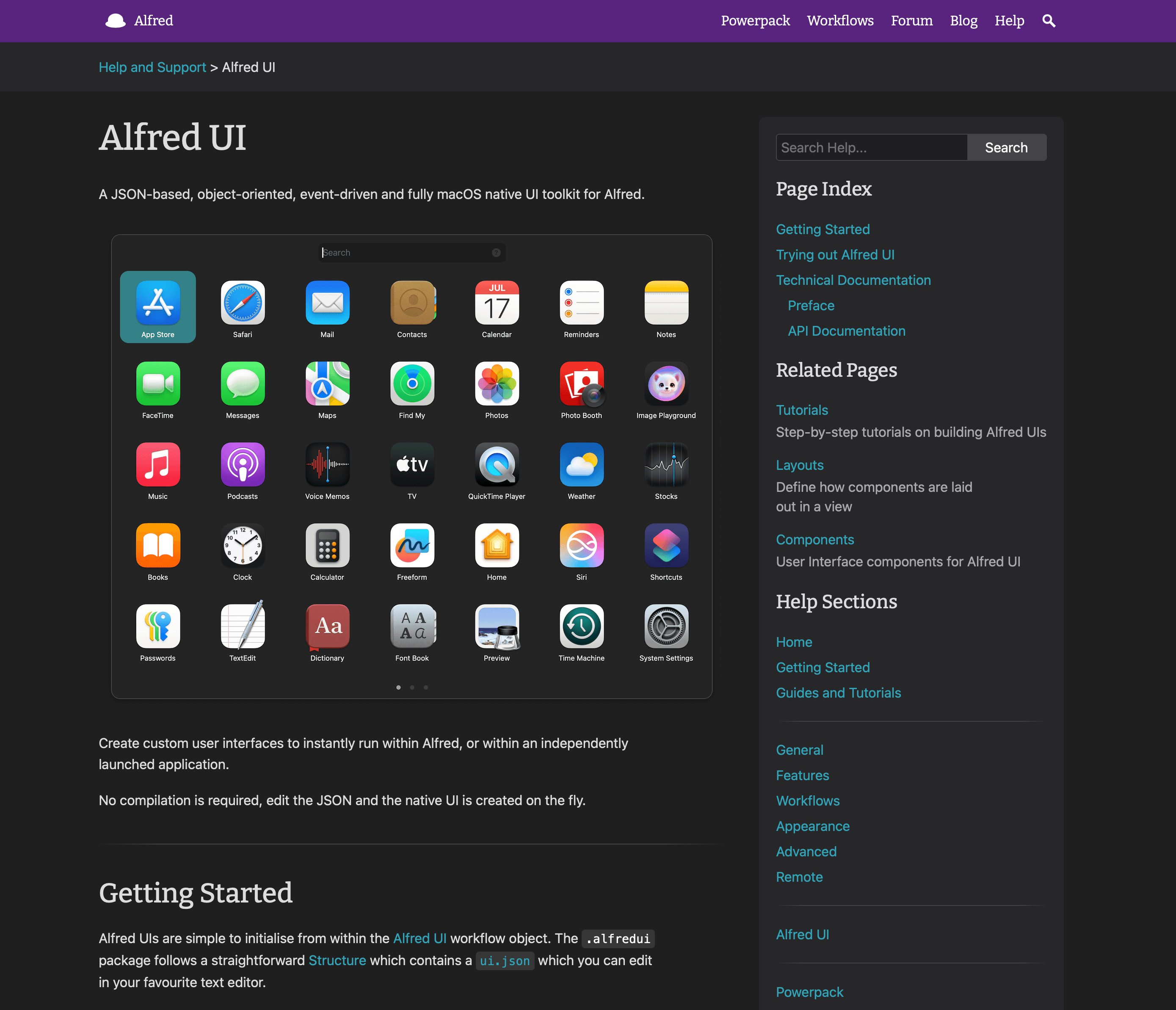Open the Structure inline link
The image size is (1176, 1010).
(x=337, y=960)
